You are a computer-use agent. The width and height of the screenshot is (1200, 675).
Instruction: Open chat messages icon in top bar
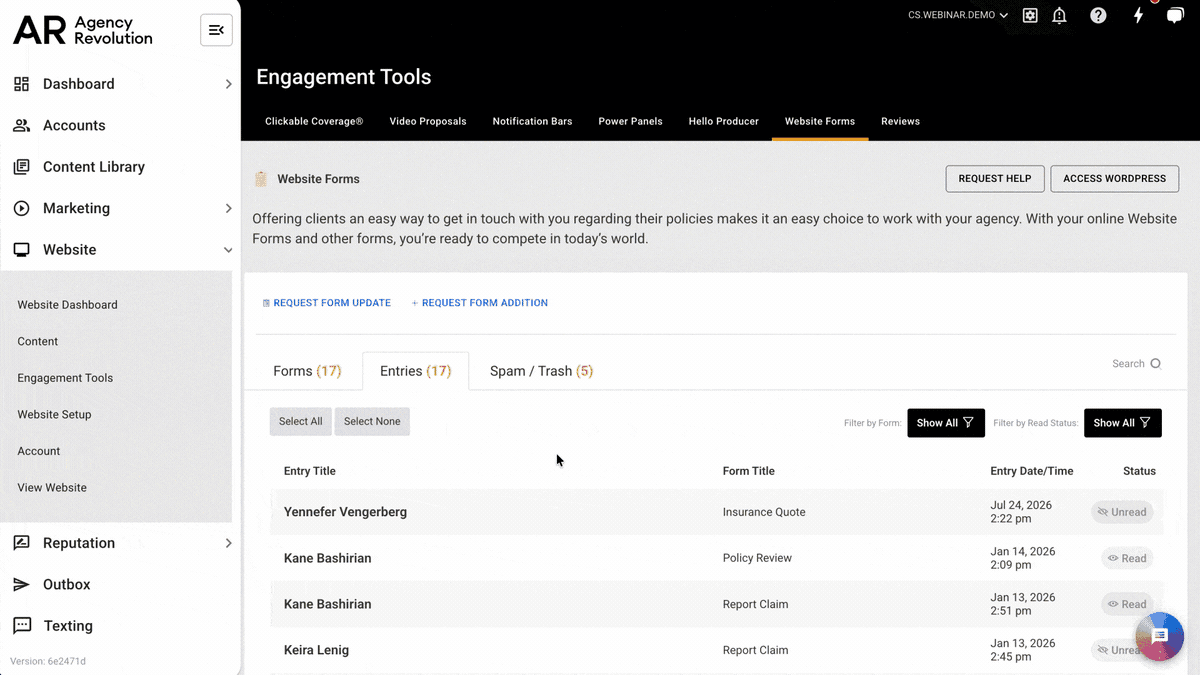[x=1175, y=15]
